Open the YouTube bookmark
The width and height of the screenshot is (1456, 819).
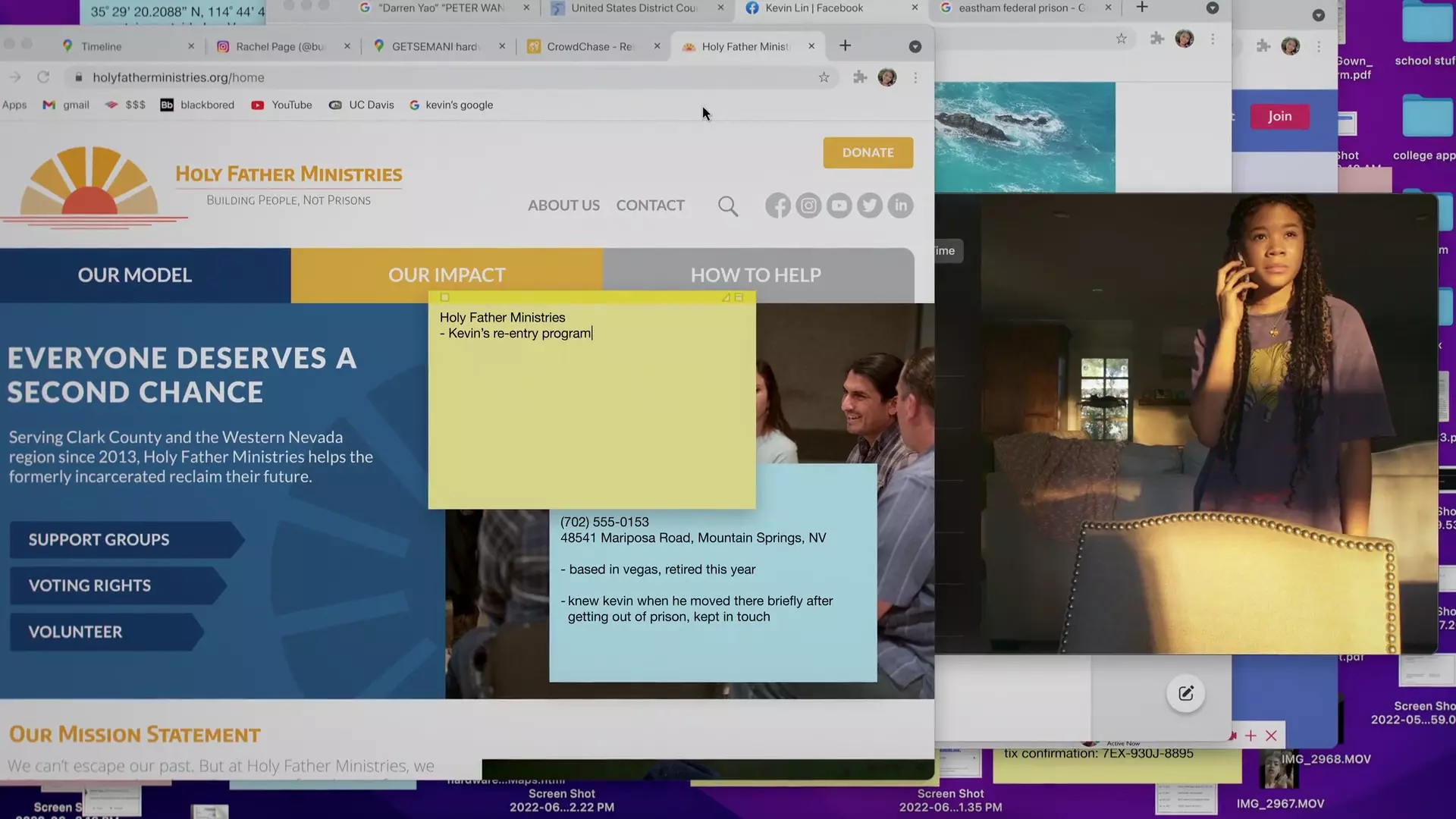click(281, 105)
